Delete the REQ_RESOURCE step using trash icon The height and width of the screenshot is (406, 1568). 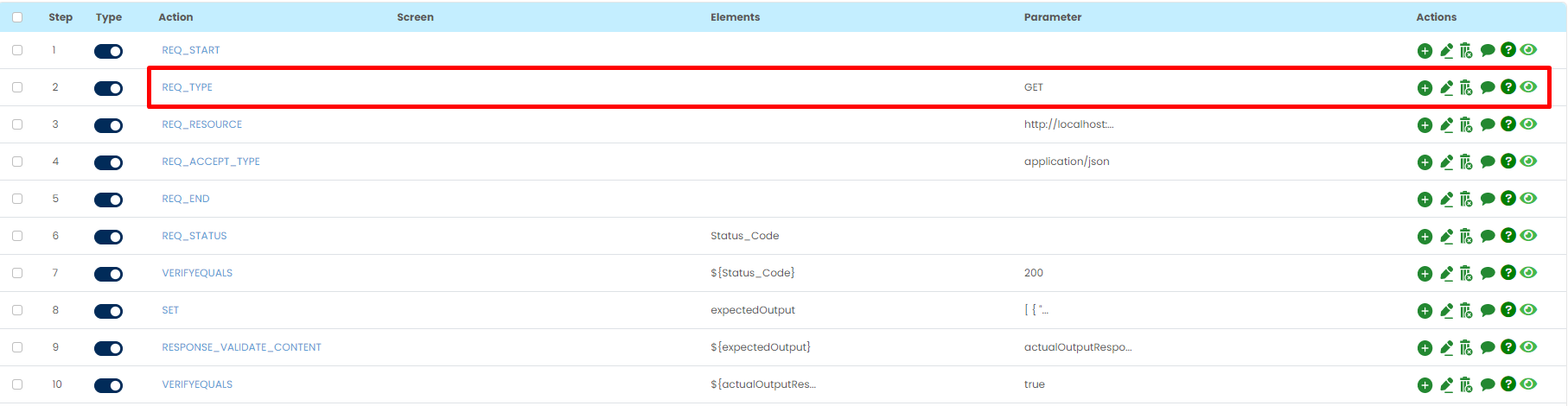[1466, 125]
